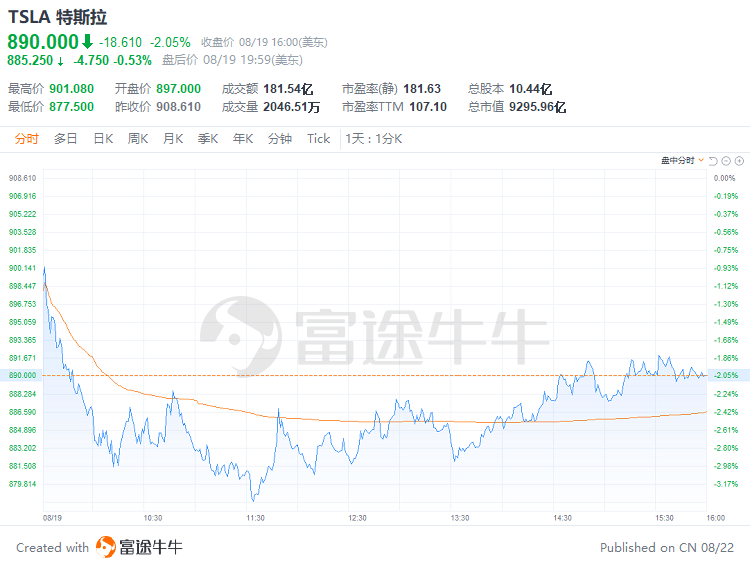Switch to the 多日 multi-day tab
Screen dimensions: 750x568
click(66, 139)
